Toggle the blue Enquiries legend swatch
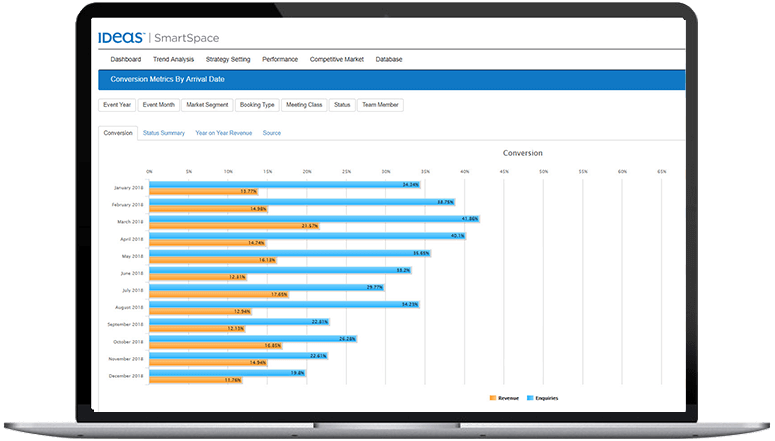The image size is (775, 441). point(530,398)
